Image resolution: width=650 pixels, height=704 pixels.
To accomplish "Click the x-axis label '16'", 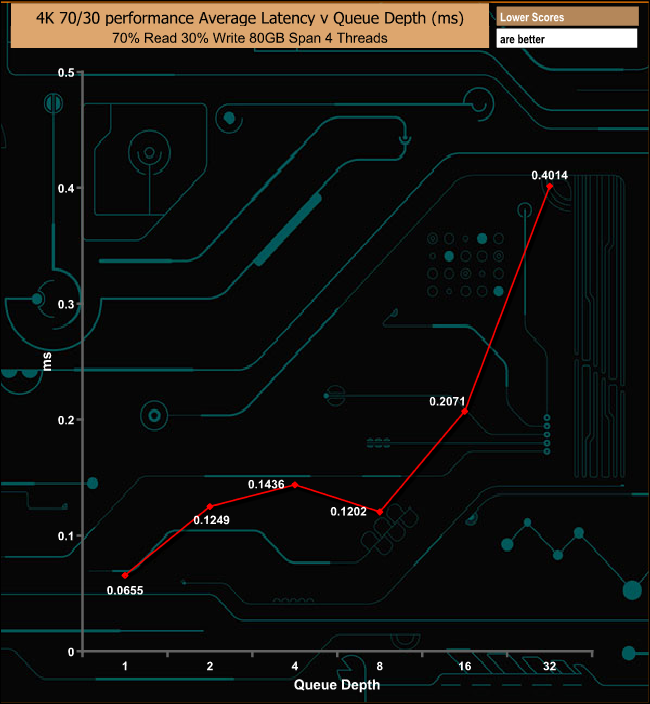I will click(x=465, y=666).
